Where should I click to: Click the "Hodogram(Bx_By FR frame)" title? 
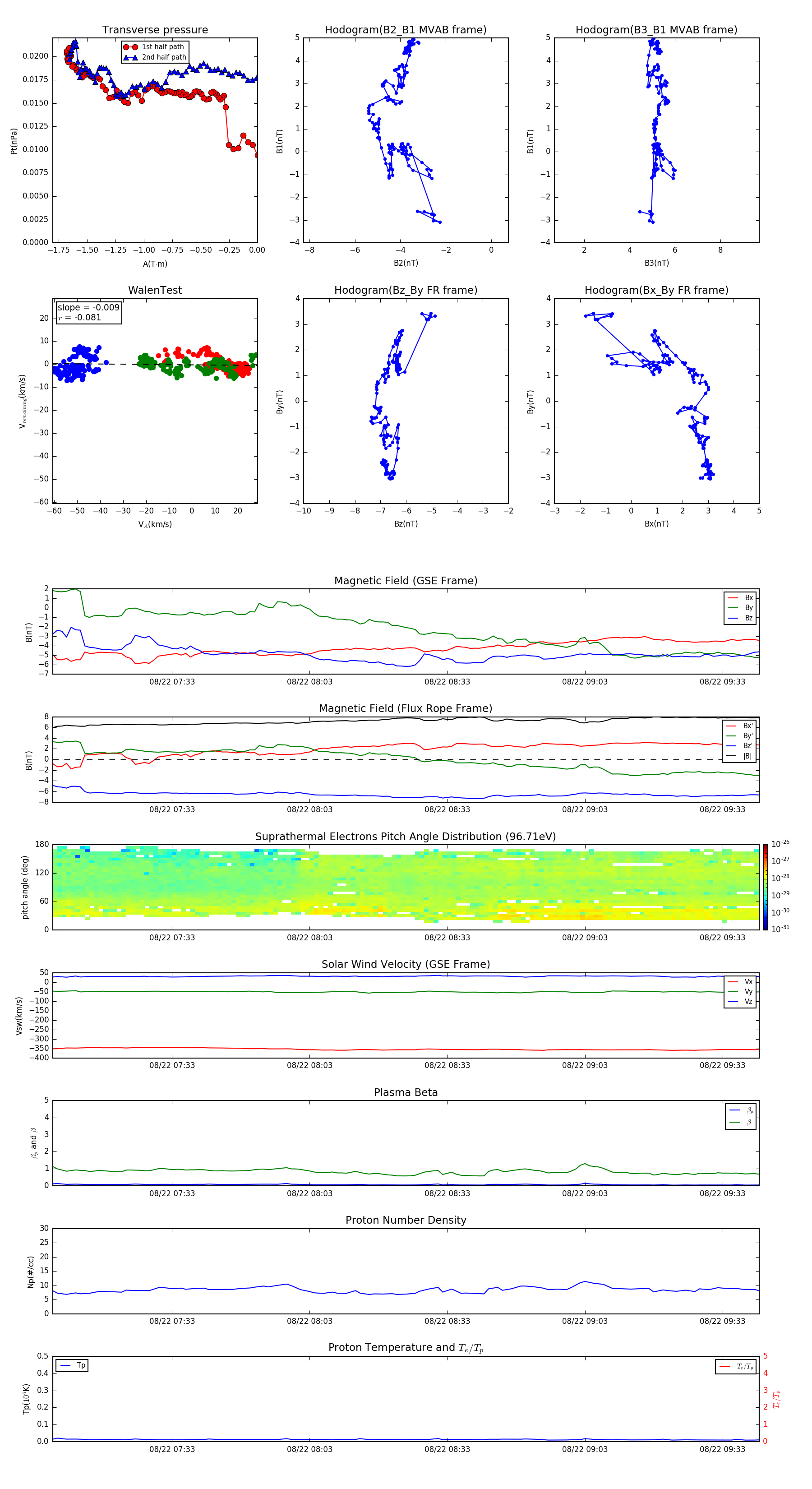click(656, 290)
